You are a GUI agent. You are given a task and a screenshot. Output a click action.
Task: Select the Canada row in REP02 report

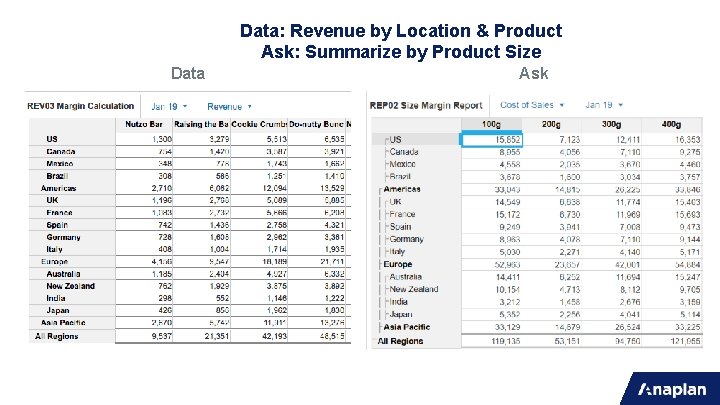[x=404, y=152]
